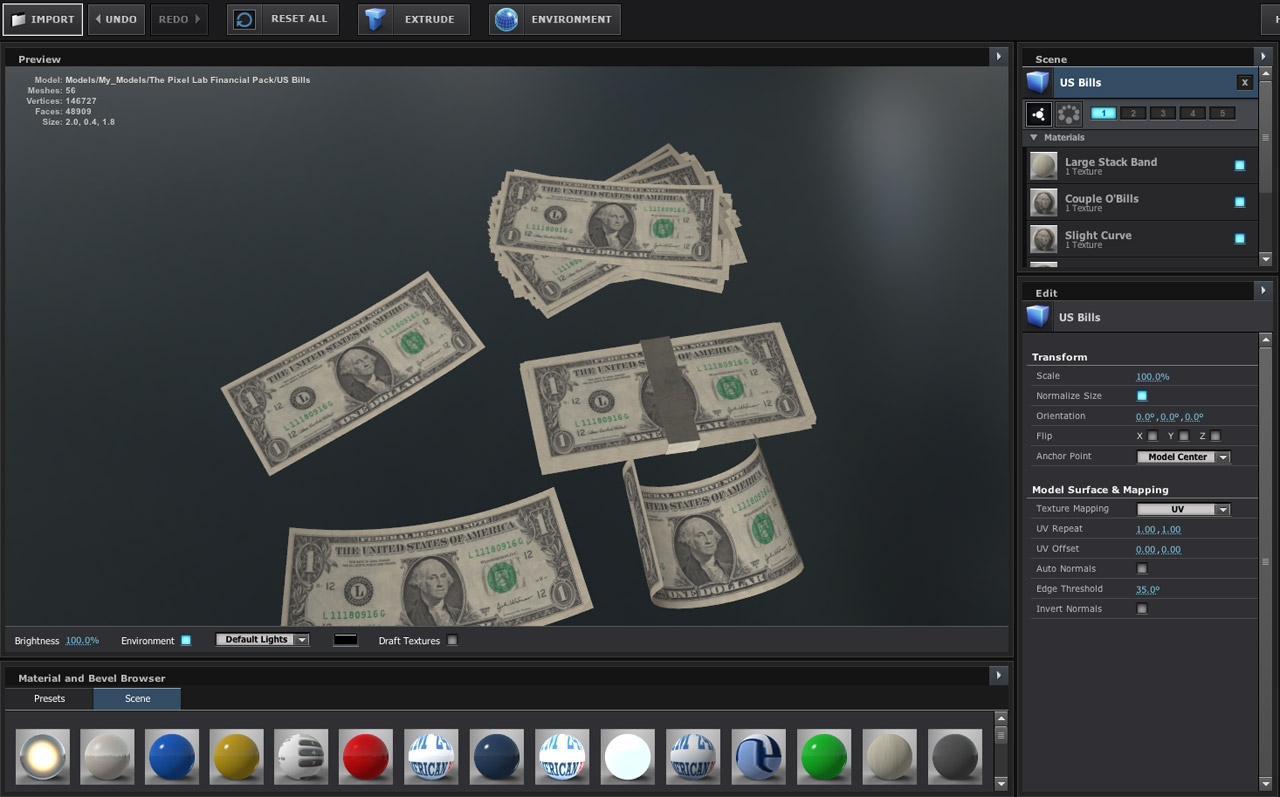Screen dimensions: 1280x797
Task: Click the UV Offset value
Action: click(1158, 549)
